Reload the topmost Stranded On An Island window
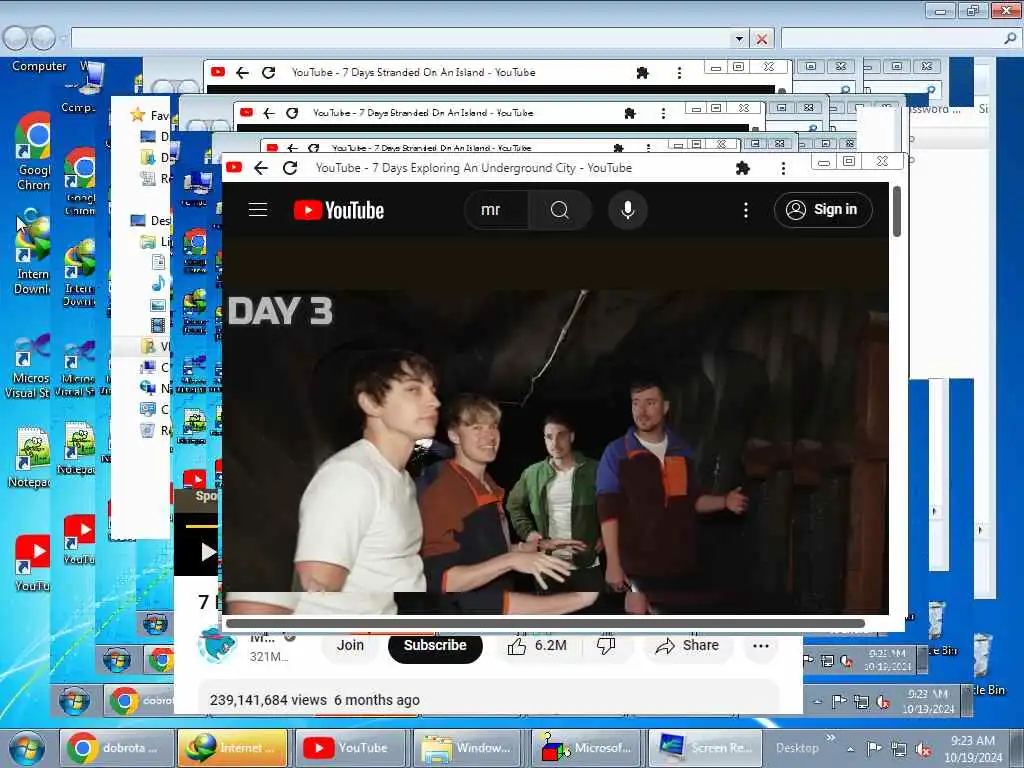1024x768 pixels. click(x=268, y=72)
